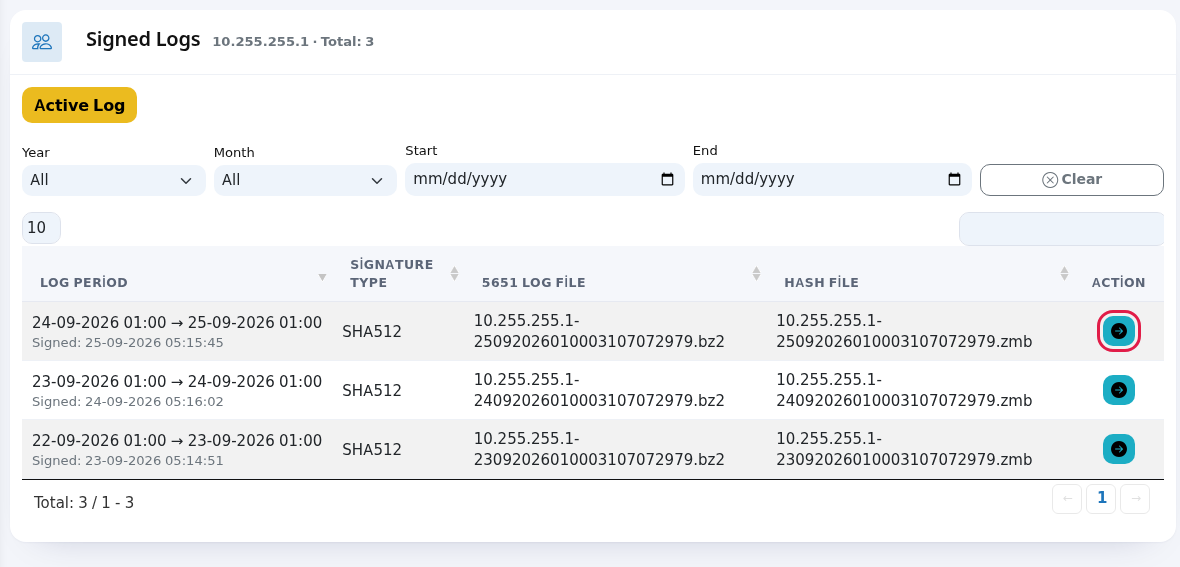Viewport: 1180px width, 567px height.
Task: Select page 1 in pagination
Action: coord(1101,498)
